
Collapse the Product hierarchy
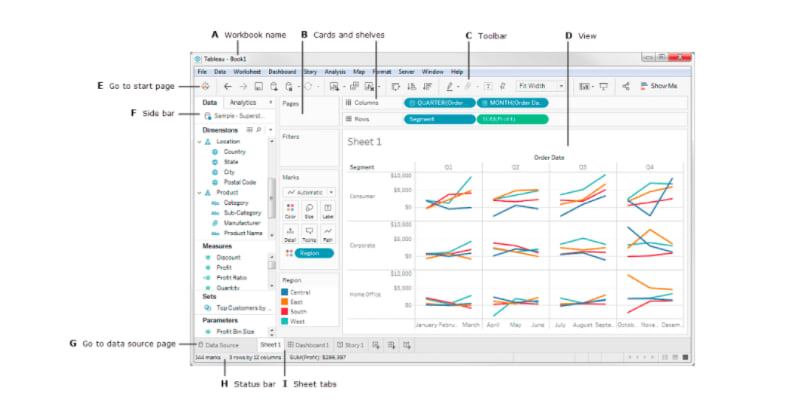[199, 193]
